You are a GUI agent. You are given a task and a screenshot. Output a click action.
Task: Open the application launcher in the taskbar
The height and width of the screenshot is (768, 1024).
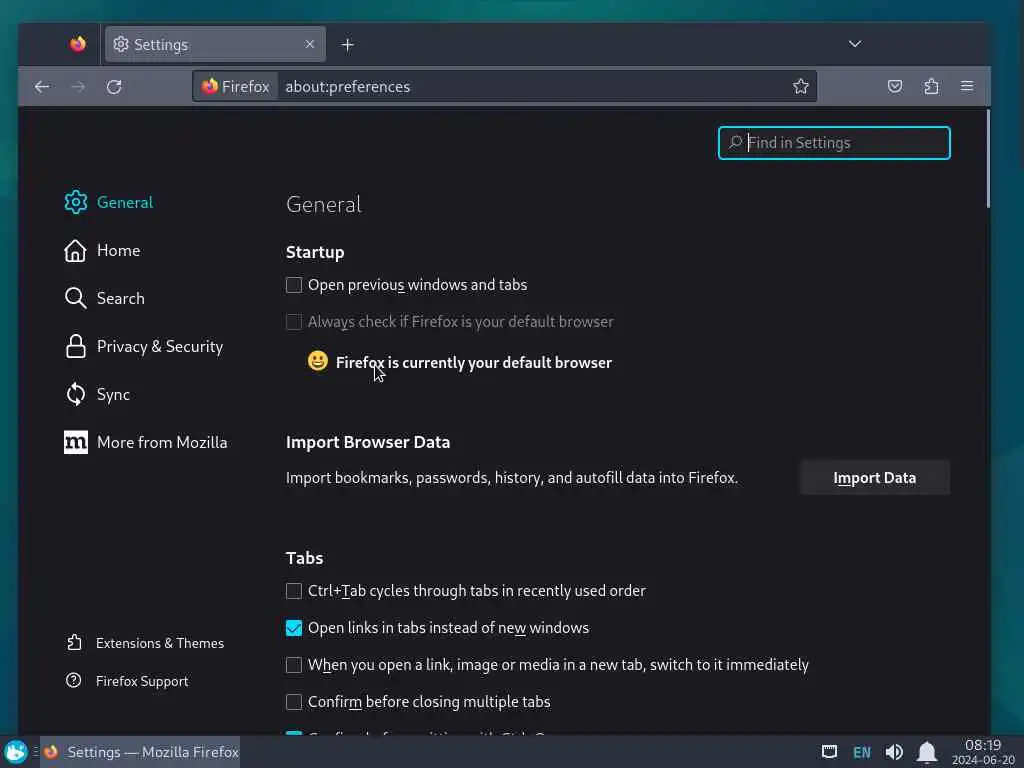click(15, 752)
